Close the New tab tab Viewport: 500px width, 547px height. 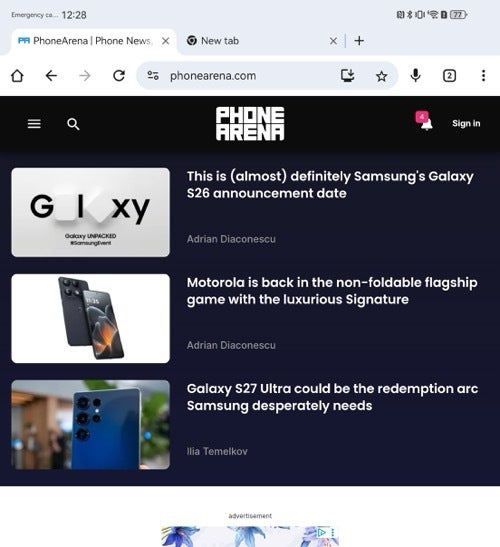333,41
